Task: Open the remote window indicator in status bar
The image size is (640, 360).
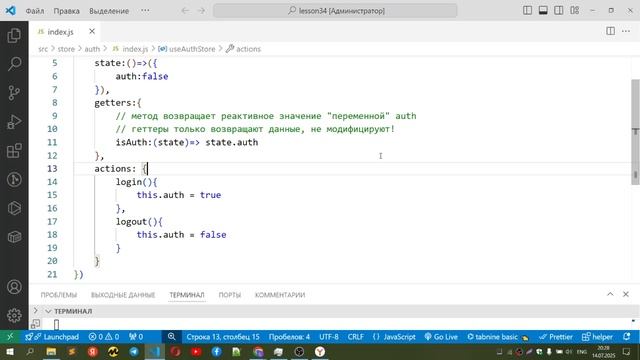Action: pos(10,337)
